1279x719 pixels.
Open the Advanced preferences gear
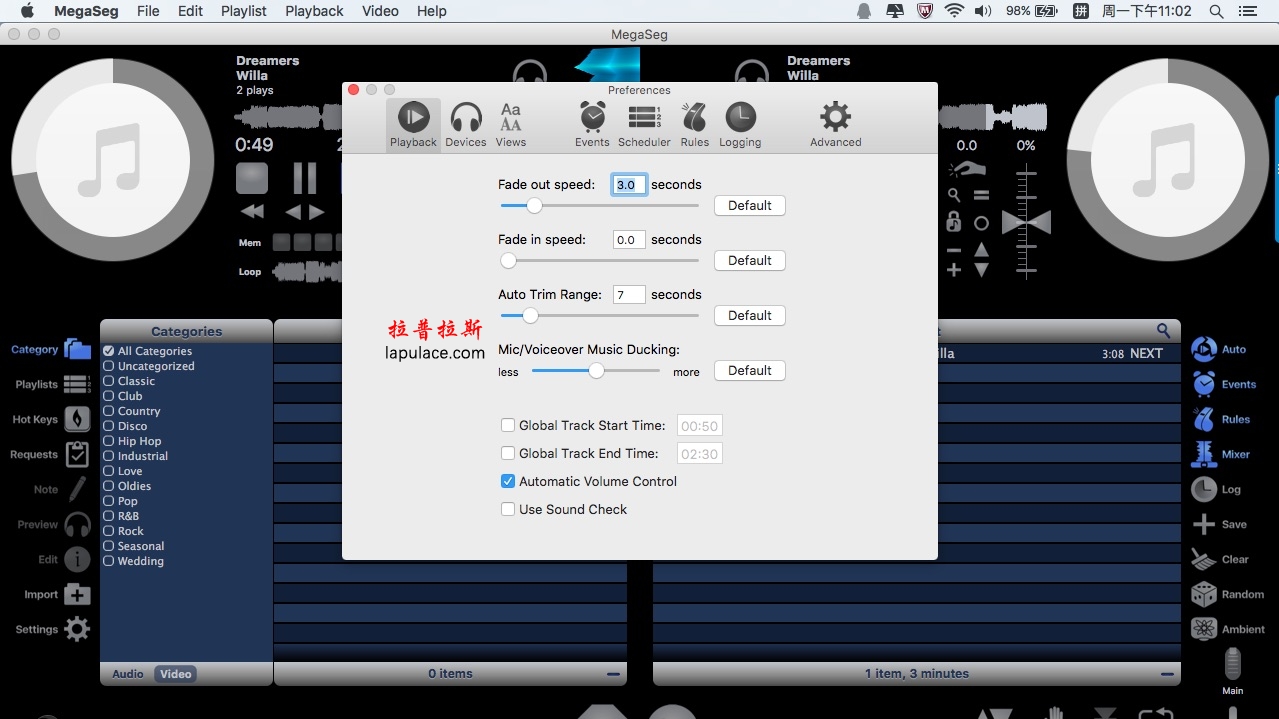[835, 125]
